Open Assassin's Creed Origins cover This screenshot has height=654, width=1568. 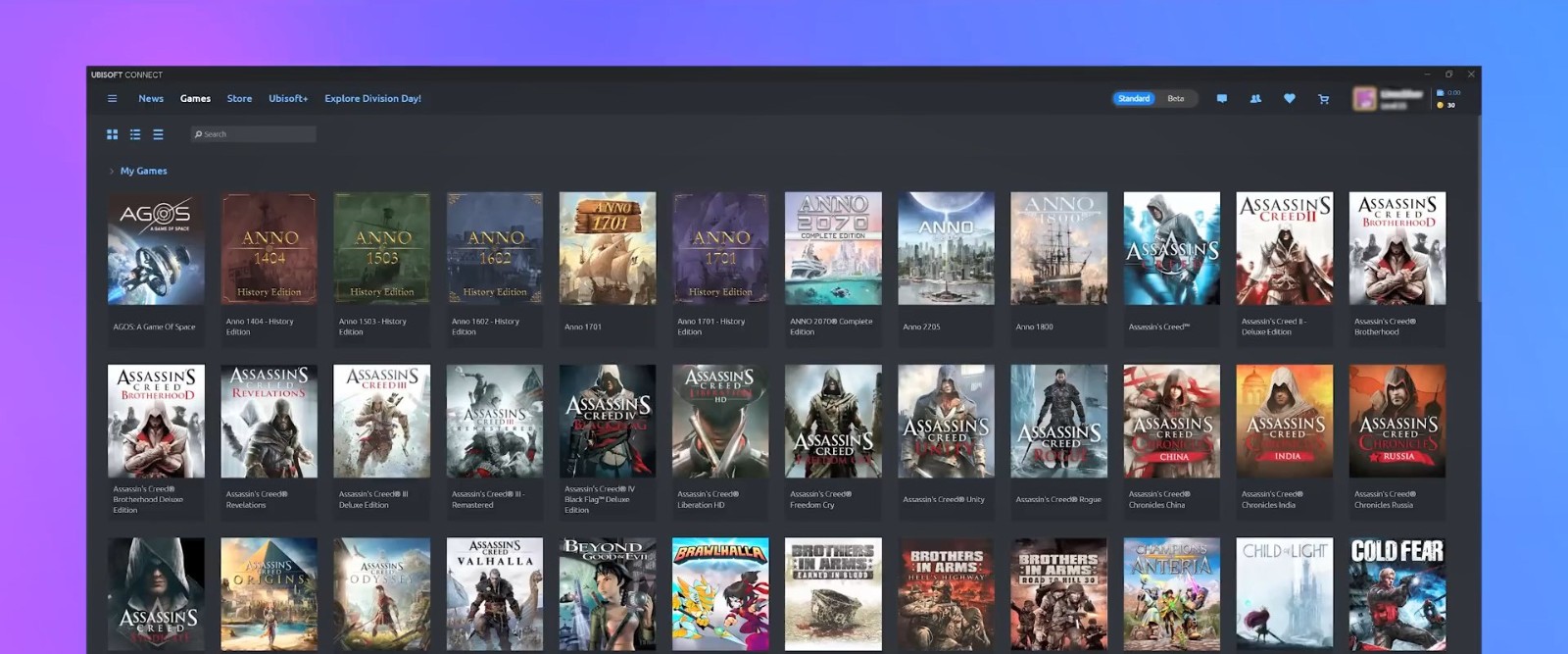click(x=269, y=594)
